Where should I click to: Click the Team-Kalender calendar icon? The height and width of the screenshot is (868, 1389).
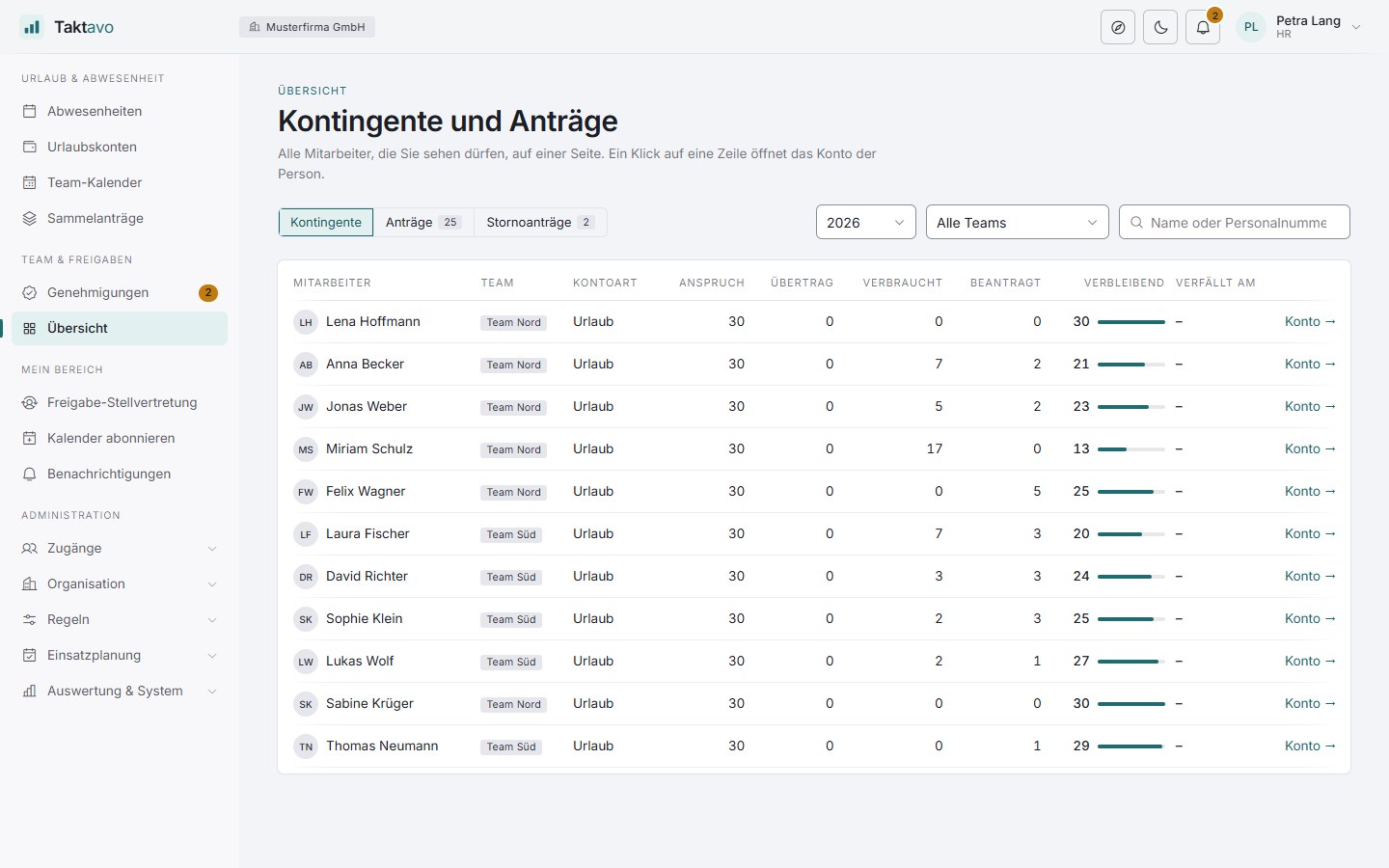click(x=30, y=182)
